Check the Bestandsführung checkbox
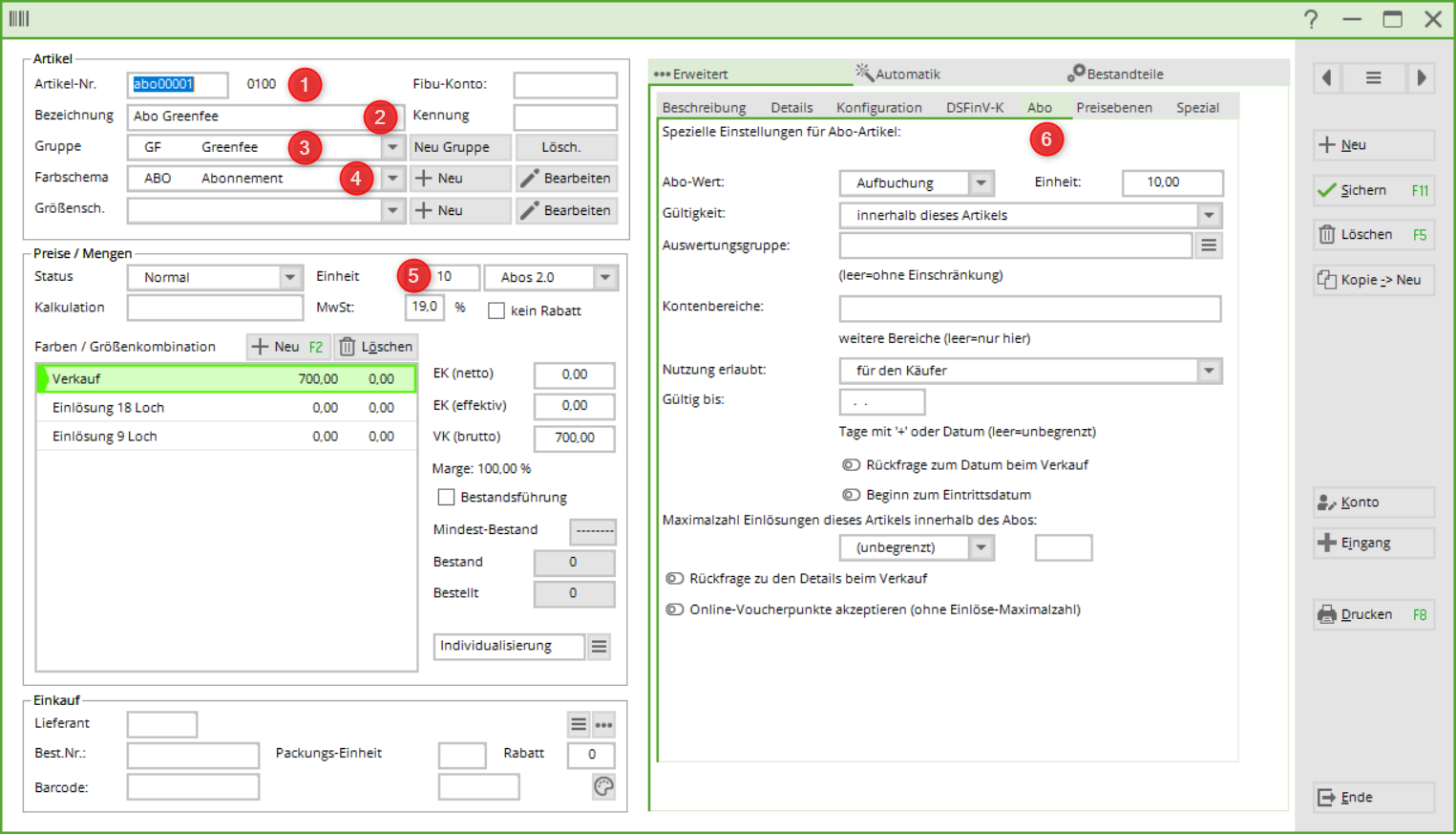The width and height of the screenshot is (1456, 834). pyautogui.click(x=446, y=498)
